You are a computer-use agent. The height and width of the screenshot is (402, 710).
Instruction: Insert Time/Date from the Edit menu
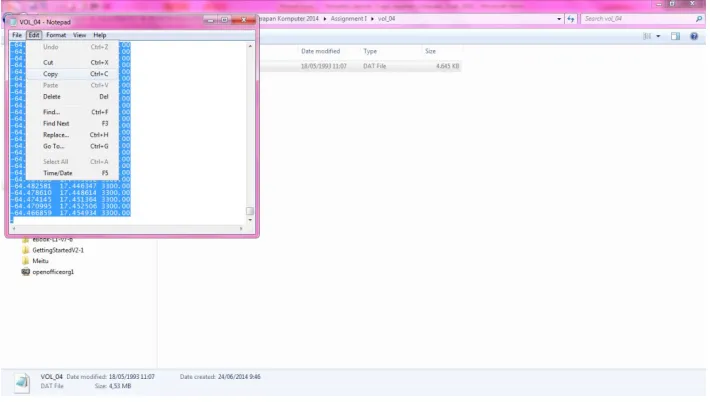[x=72, y=173]
